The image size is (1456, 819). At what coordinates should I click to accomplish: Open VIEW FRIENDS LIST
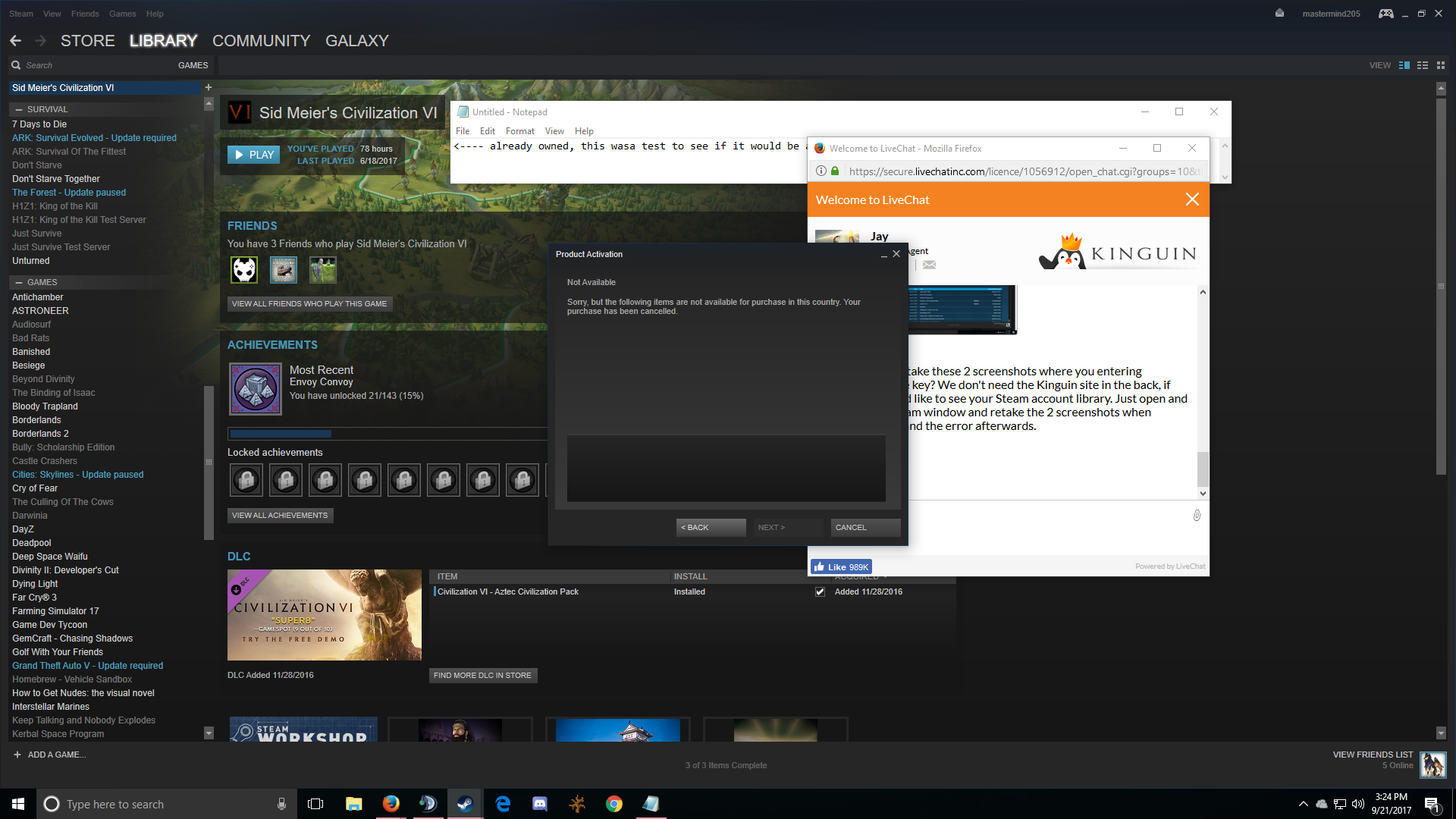coord(1373,755)
